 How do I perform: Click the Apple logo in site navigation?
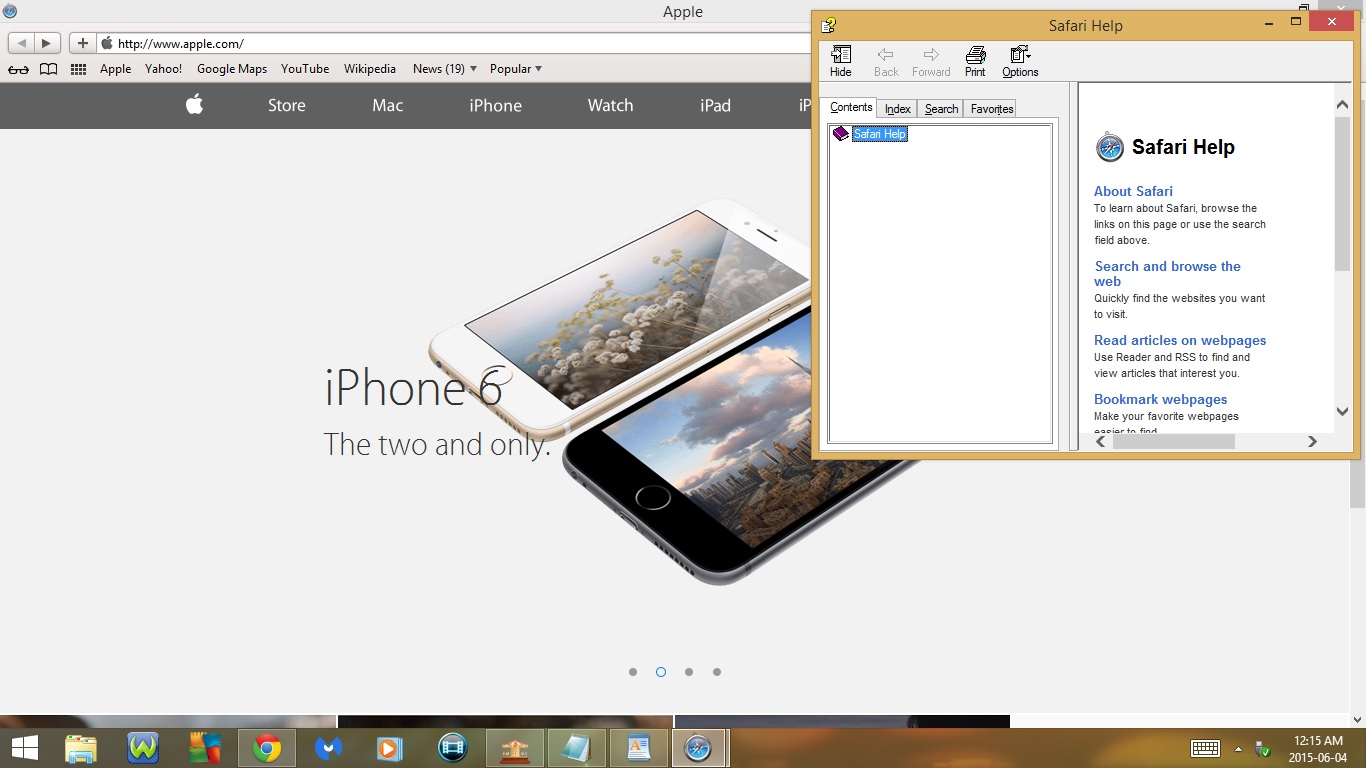[194, 104]
